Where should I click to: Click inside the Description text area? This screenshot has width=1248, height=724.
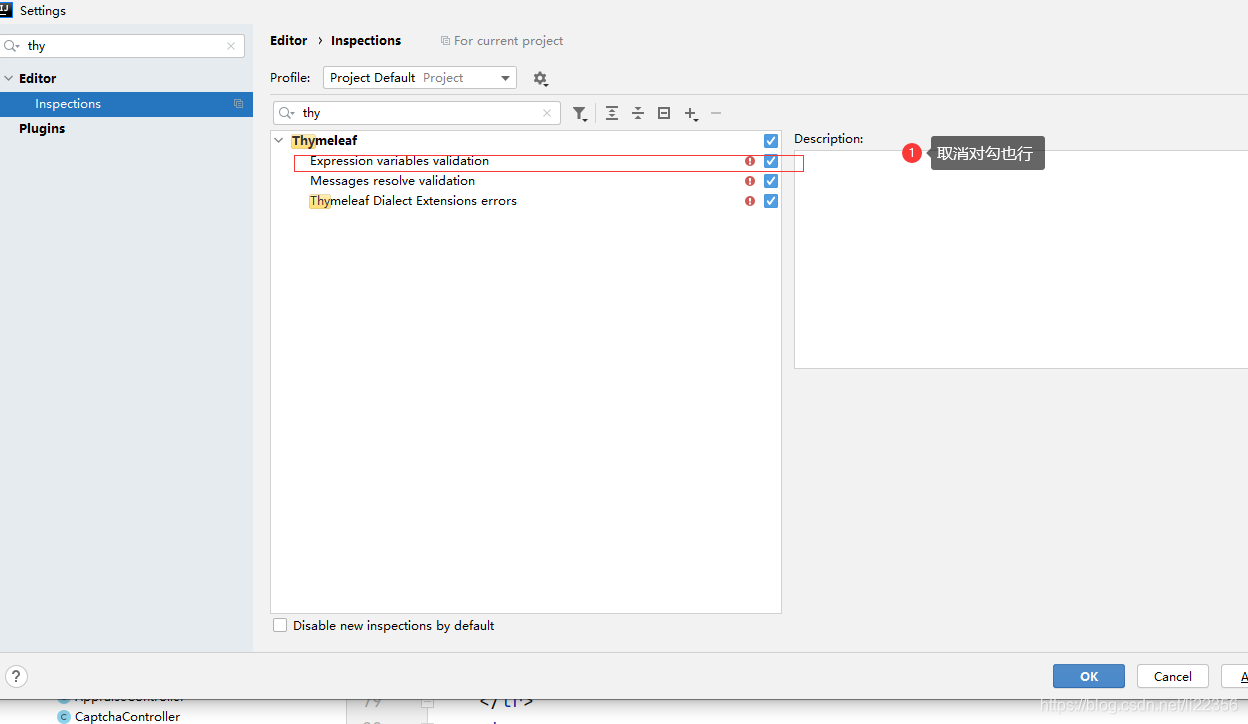click(1021, 260)
